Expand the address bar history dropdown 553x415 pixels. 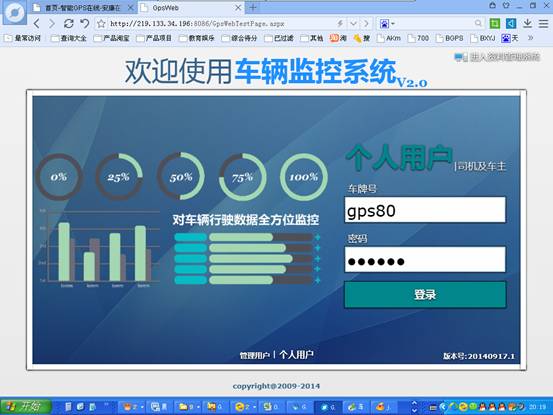(353, 24)
